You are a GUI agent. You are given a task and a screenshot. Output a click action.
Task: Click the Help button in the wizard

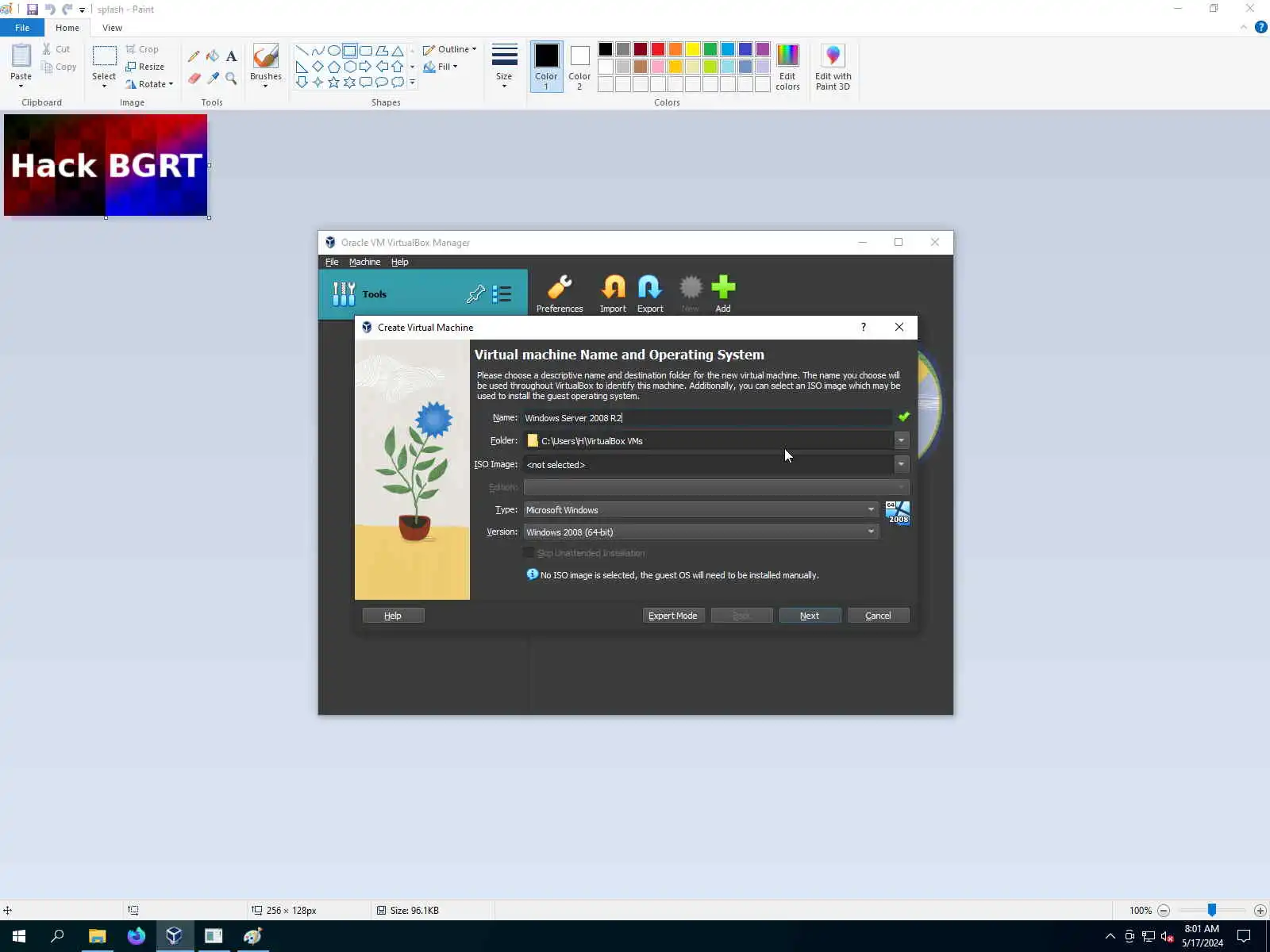pyautogui.click(x=393, y=616)
